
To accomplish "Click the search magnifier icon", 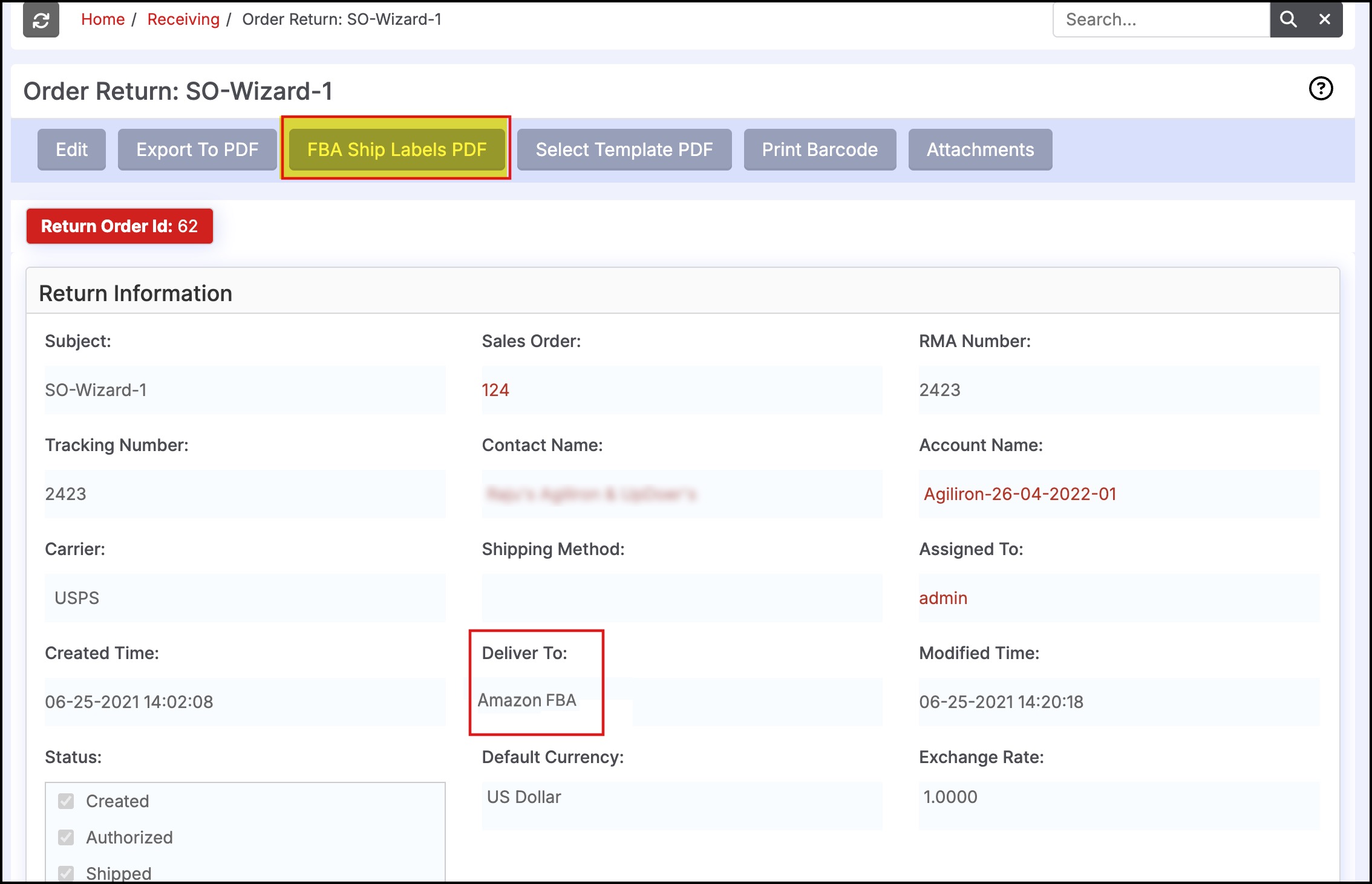I will pos(1288,20).
